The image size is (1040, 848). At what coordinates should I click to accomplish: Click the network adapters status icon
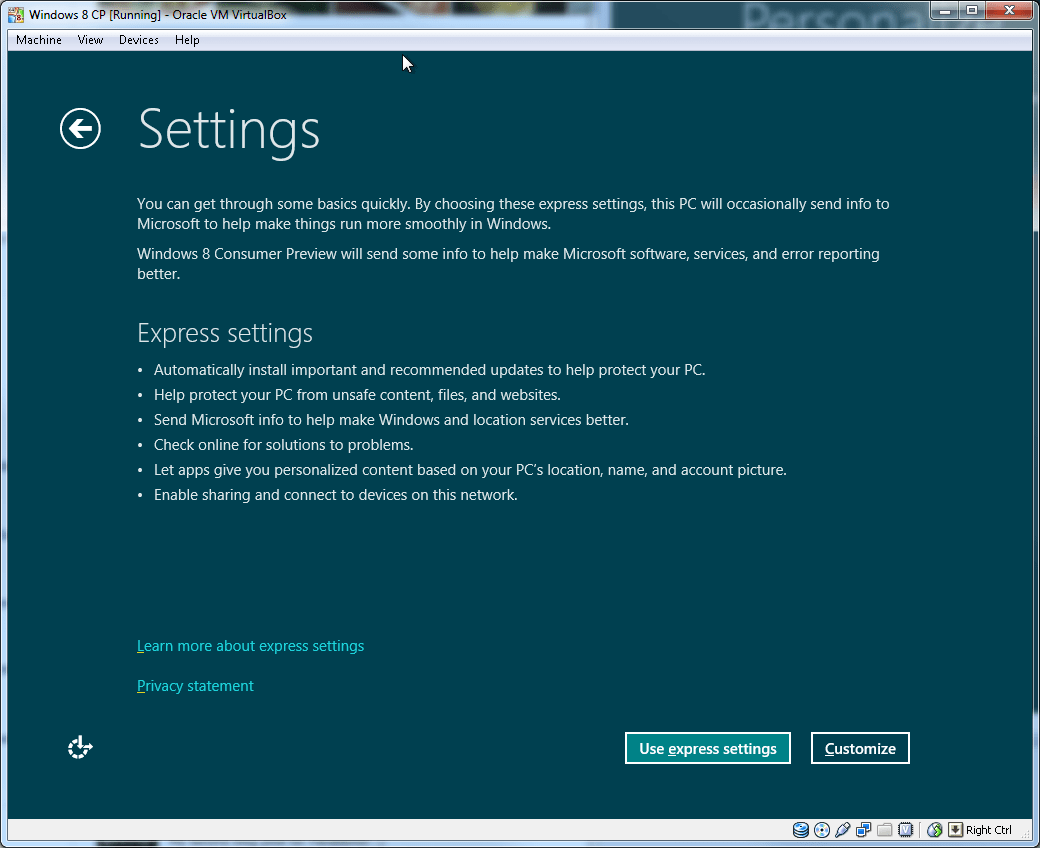[x=864, y=830]
